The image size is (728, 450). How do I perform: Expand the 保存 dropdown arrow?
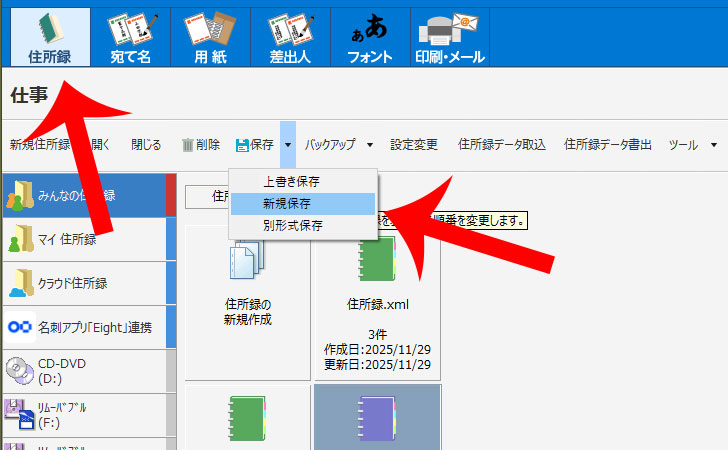tap(288, 145)
